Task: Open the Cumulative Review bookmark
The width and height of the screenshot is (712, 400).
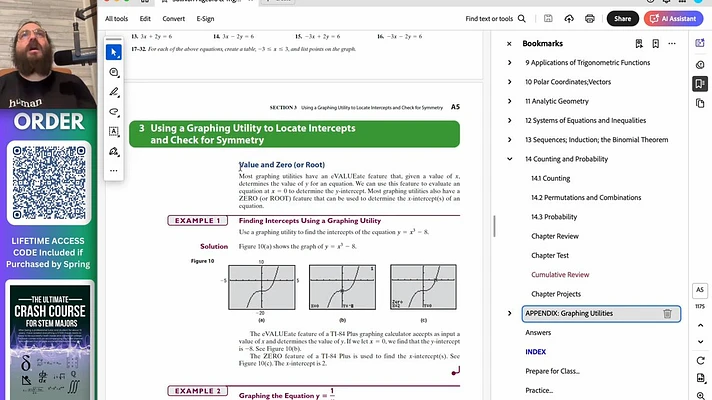Action: coord(560,275)
